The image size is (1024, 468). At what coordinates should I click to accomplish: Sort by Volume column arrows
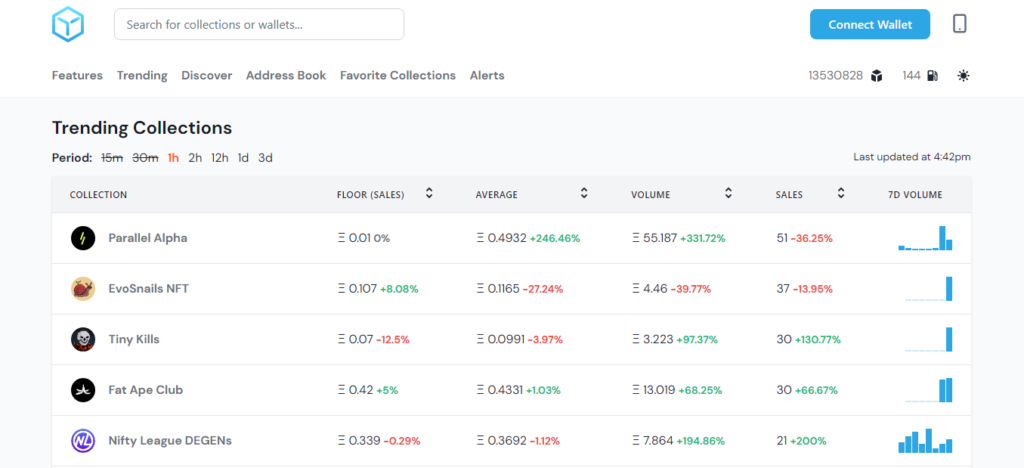(728, 193)
